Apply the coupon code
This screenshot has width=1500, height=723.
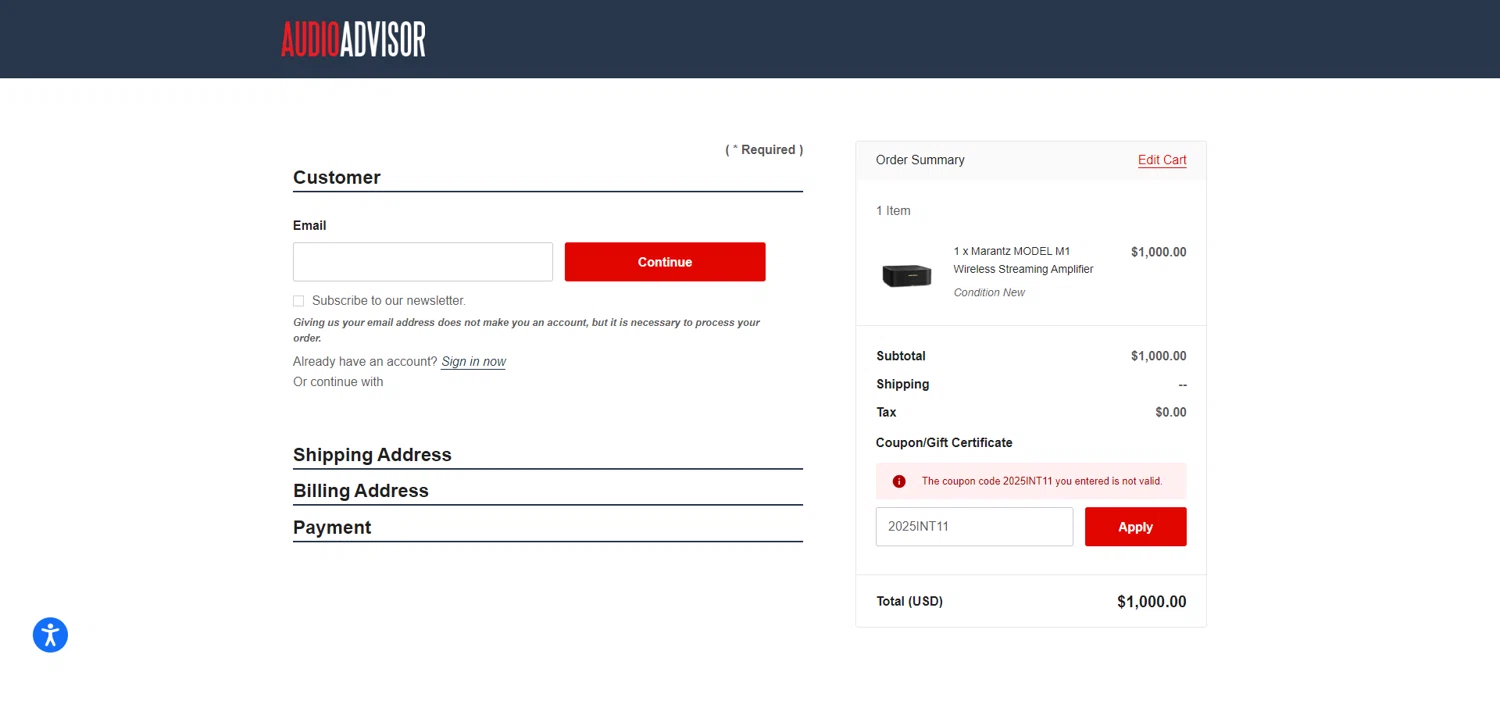pyautogui.click(x=1136, y=527)
